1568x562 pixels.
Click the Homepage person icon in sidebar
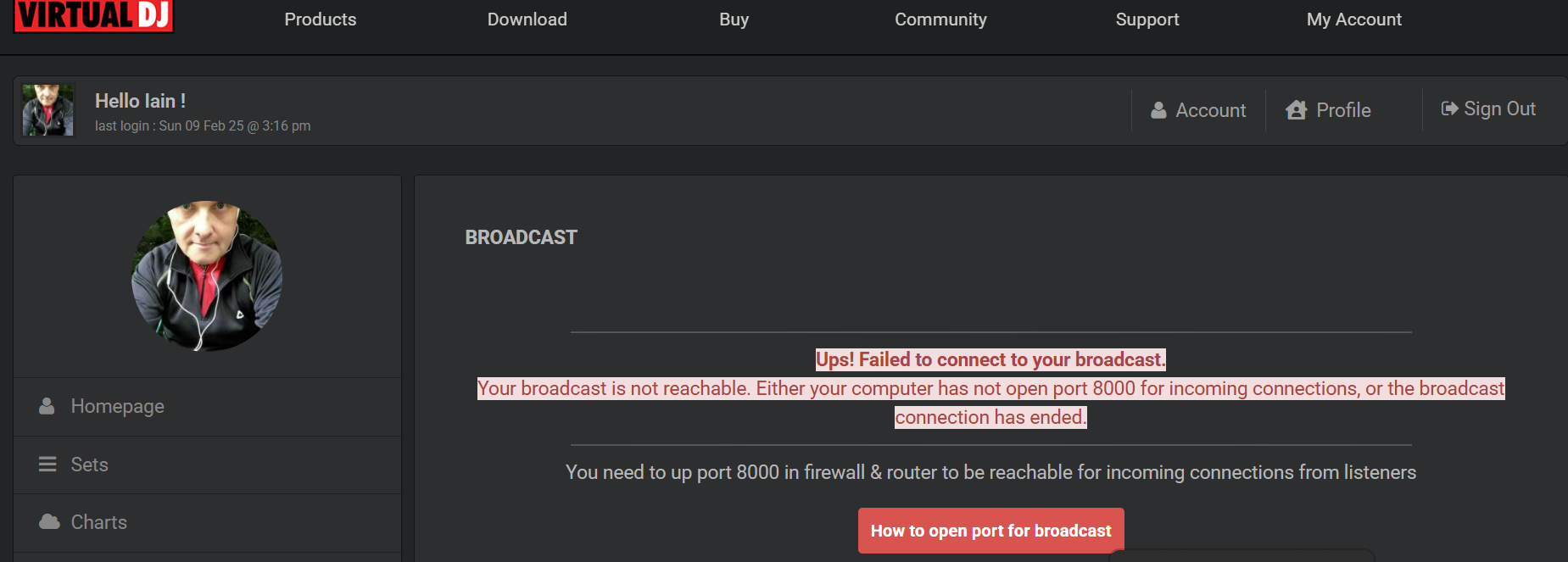tap(47, 406)
